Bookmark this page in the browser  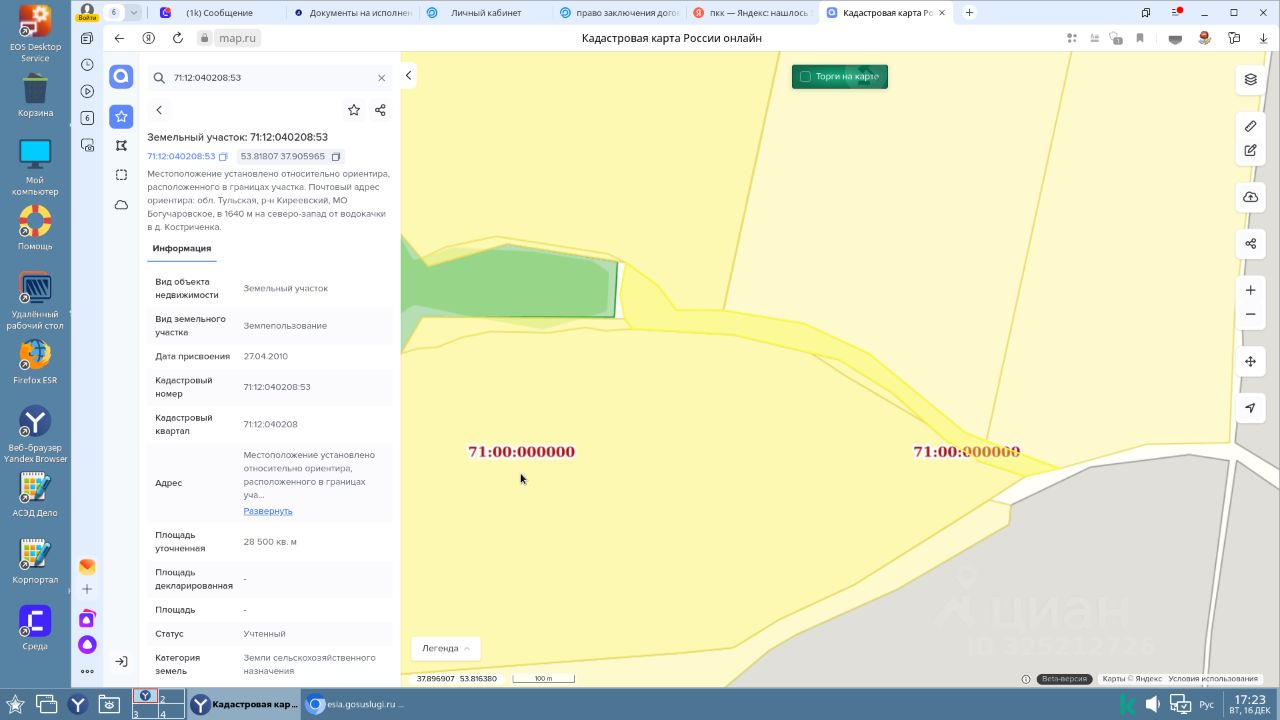point(1139,38)
